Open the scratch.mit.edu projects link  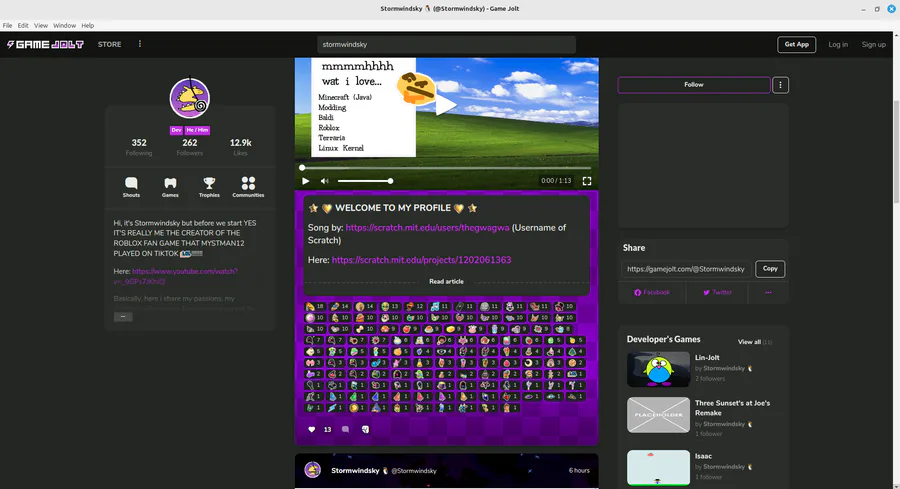pyautogui.click(x=421, y=260)
